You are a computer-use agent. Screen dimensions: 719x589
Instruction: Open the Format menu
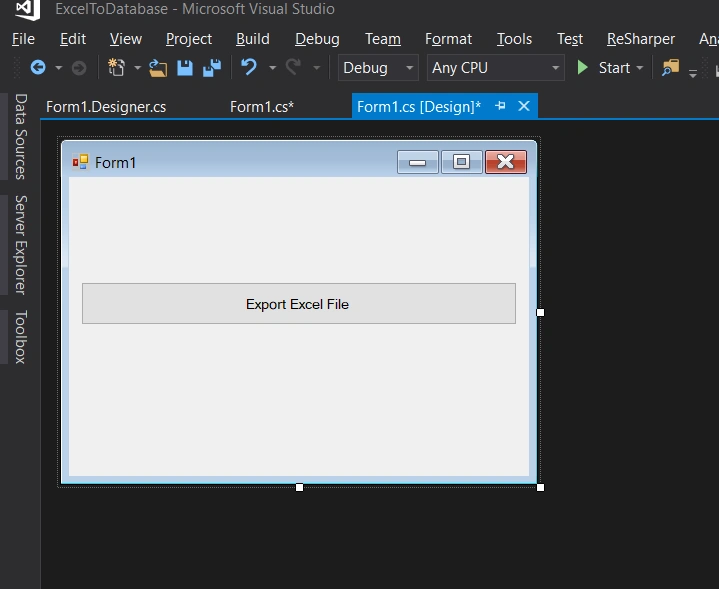[448, 39]
